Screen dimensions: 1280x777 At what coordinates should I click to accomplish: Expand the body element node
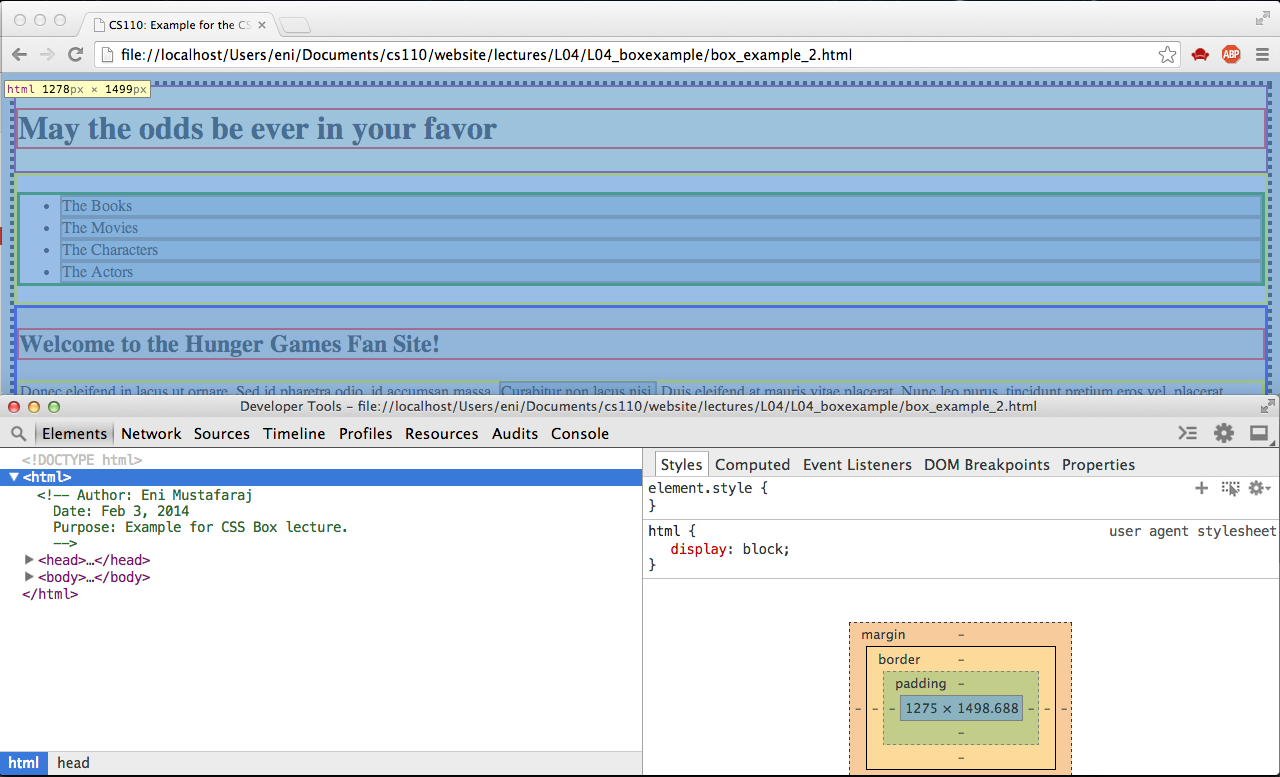[29, 577]
